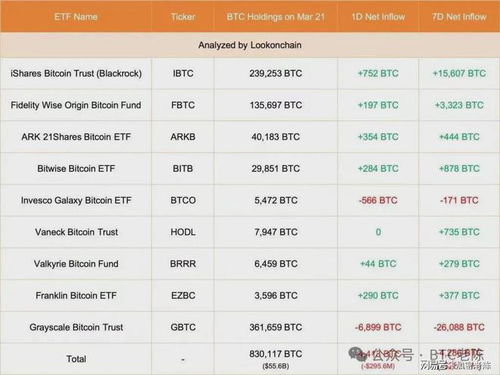Select Valkyrie Bitcoin Fund row name
The image size is (500, 375).
(76, 264)
